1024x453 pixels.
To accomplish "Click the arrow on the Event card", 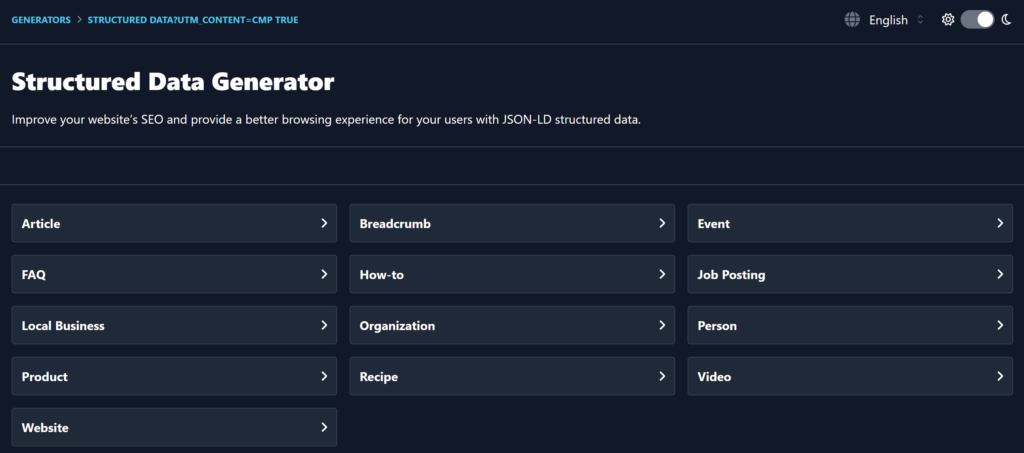I will coord(1000,223).
